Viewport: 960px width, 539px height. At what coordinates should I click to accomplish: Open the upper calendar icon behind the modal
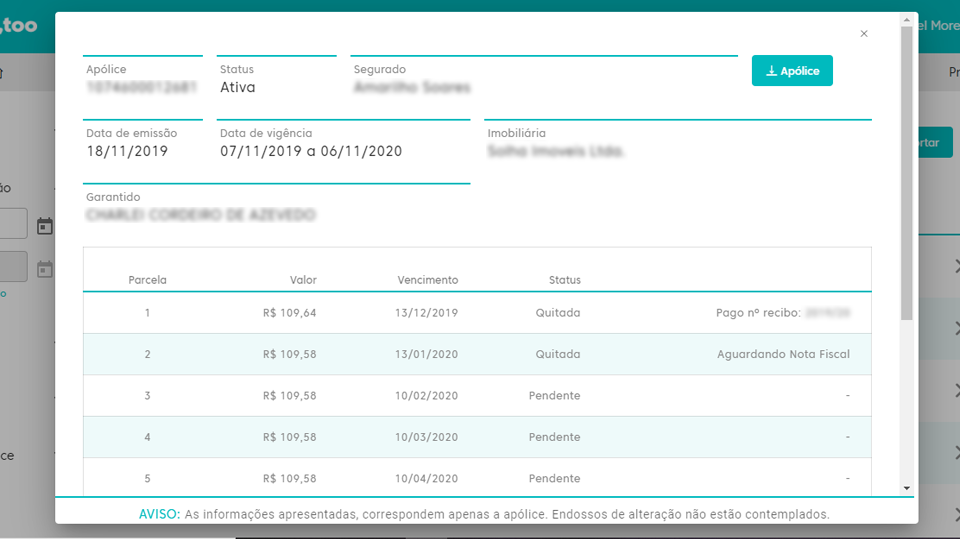(45, 226)
